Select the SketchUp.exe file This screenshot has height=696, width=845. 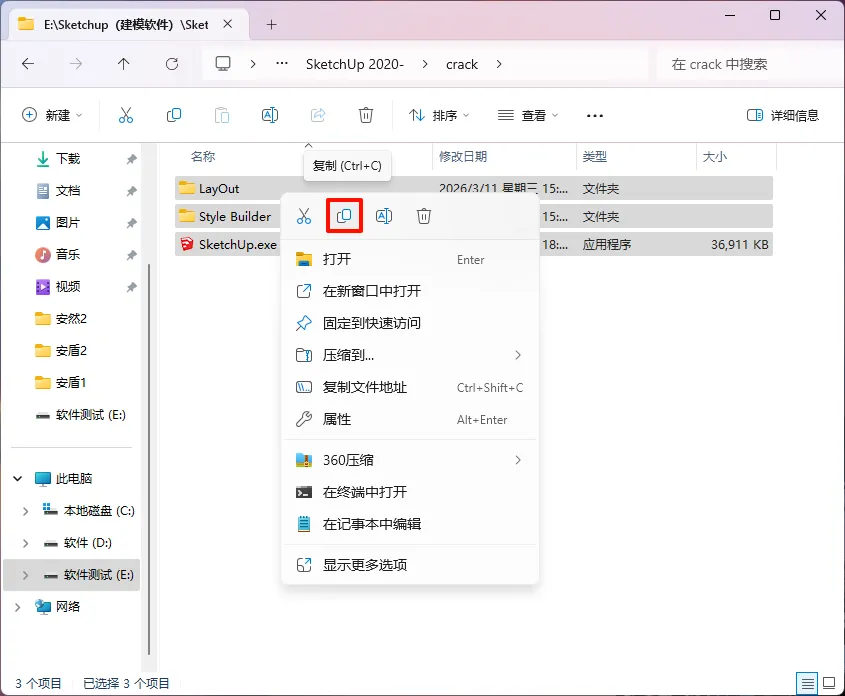click(238, 245)
